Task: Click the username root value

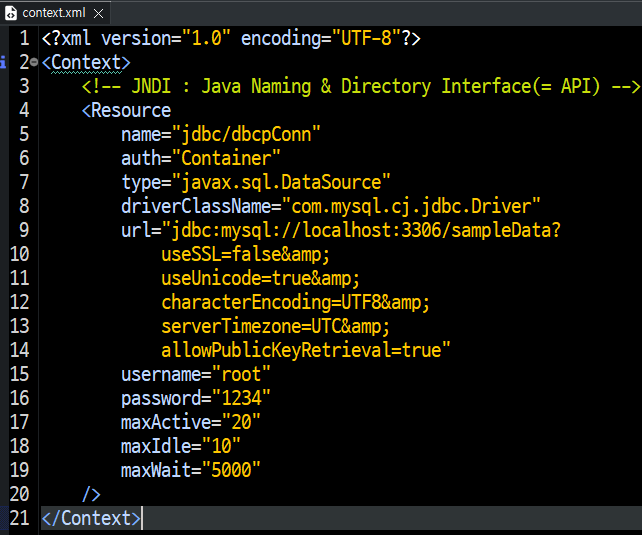Action: (241, 374)
